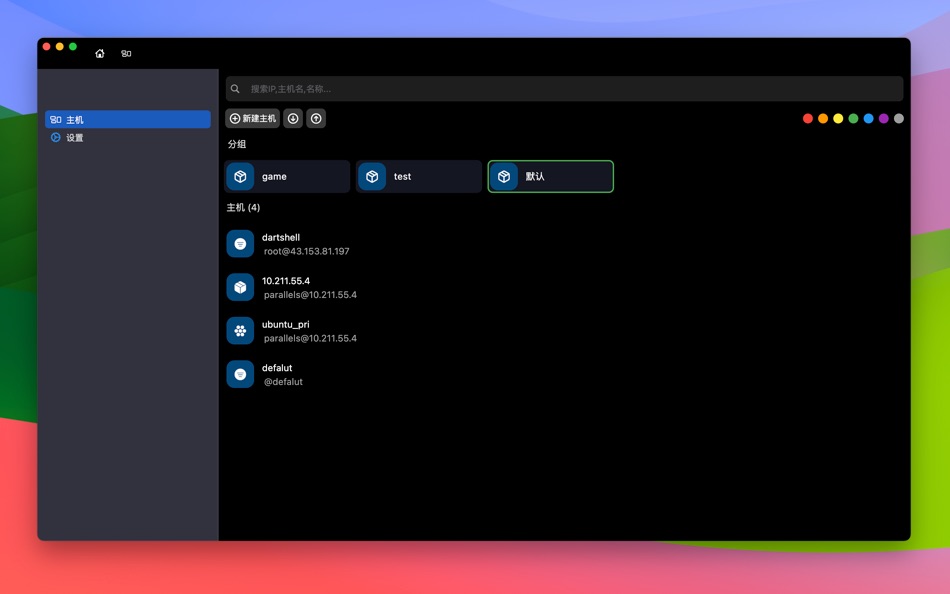Click the 10.211.55.4 host icon
This screenshot has width=950, height=594.
click(x=240, y=287)
